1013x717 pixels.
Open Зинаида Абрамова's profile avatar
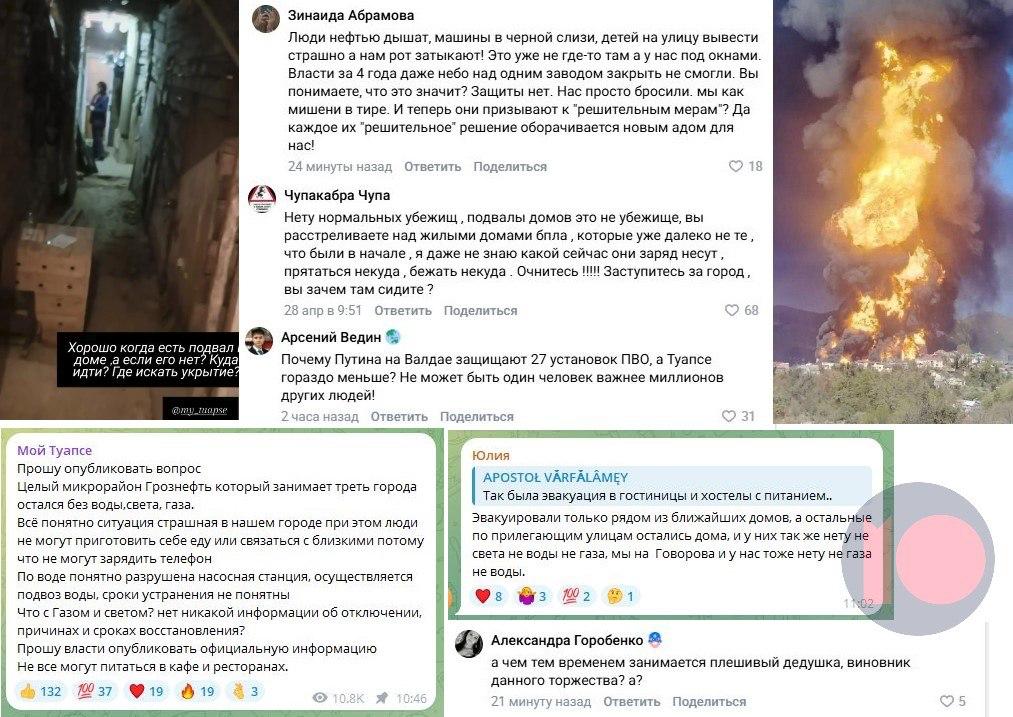[x=266, y=19]
